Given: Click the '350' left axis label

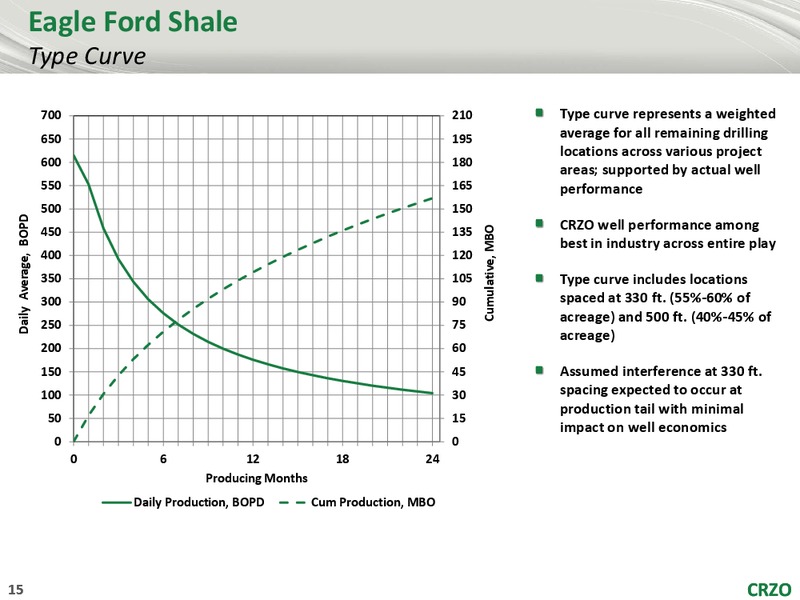Looking at the screenshot, I should tap(51, 278).
